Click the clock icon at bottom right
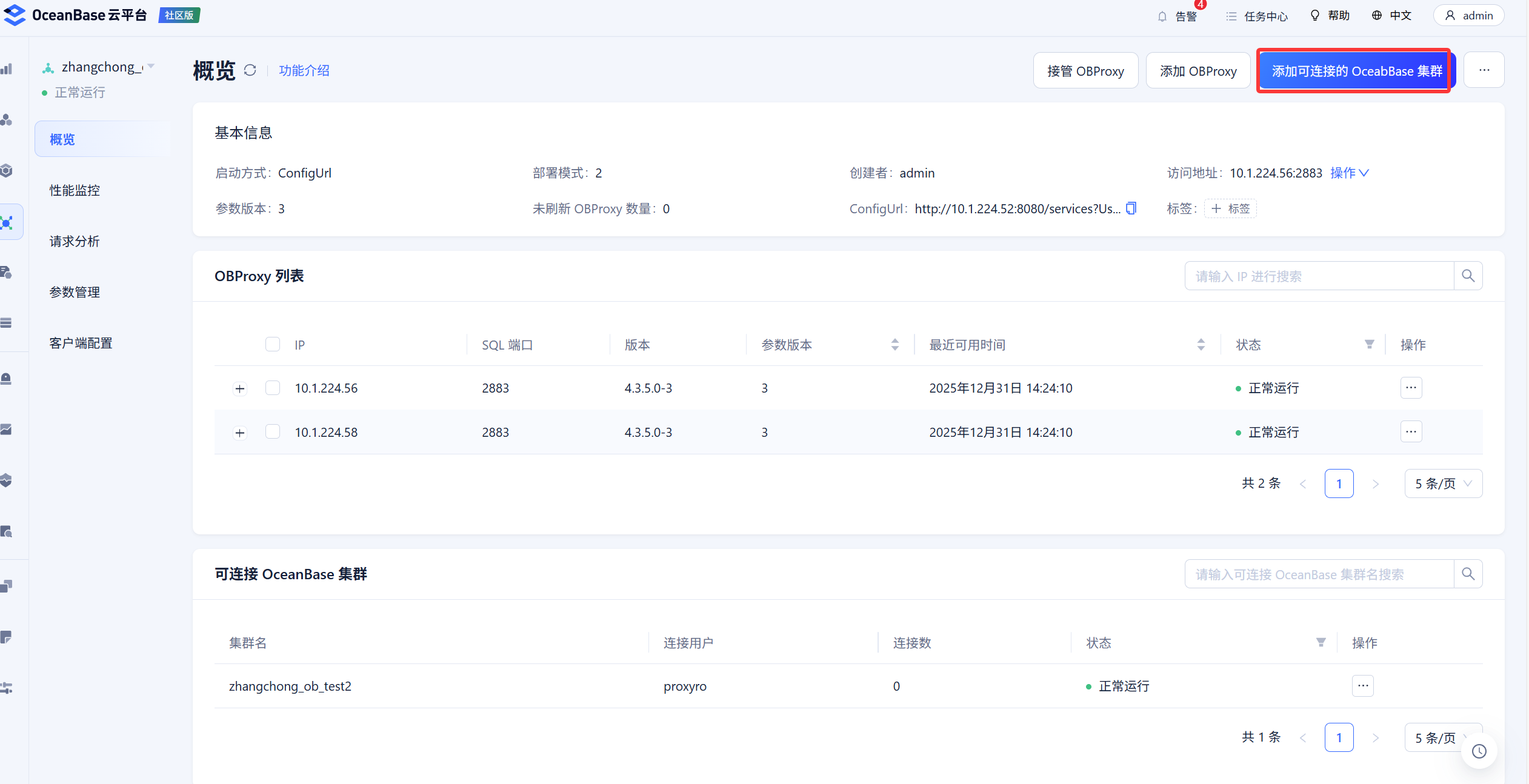The image size is (1529, 784). pos(1479,751)
